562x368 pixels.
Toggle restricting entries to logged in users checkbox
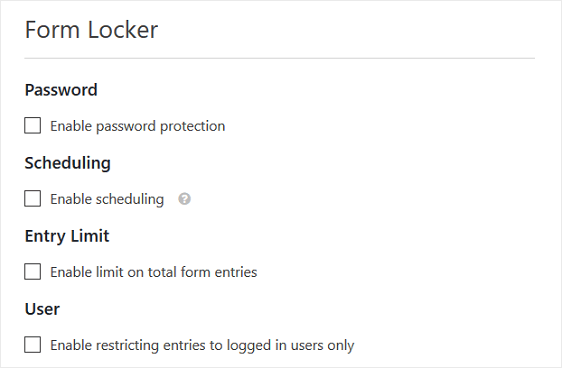pyautogui.click(x=33, y=345)
